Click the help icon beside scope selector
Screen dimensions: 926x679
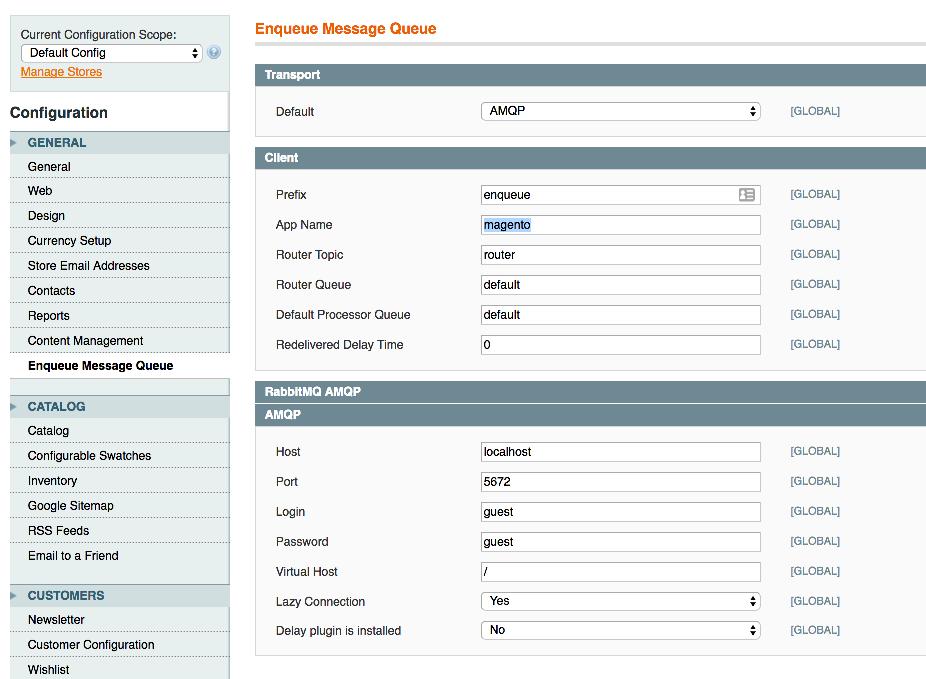pyautogui.click(x=214, y=53)
